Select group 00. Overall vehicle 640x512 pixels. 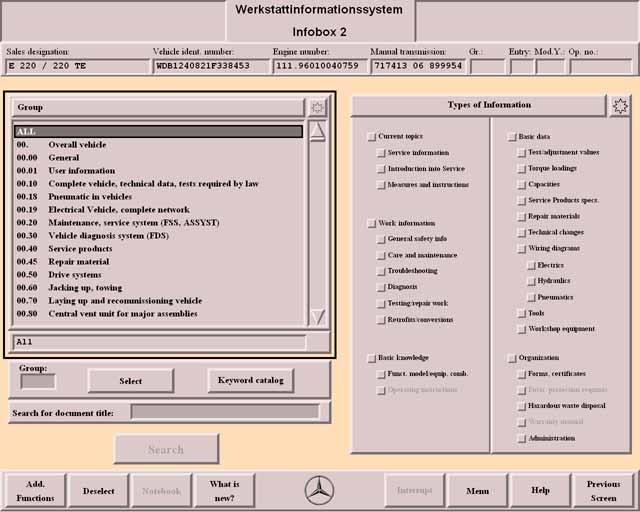coord(158,145)
